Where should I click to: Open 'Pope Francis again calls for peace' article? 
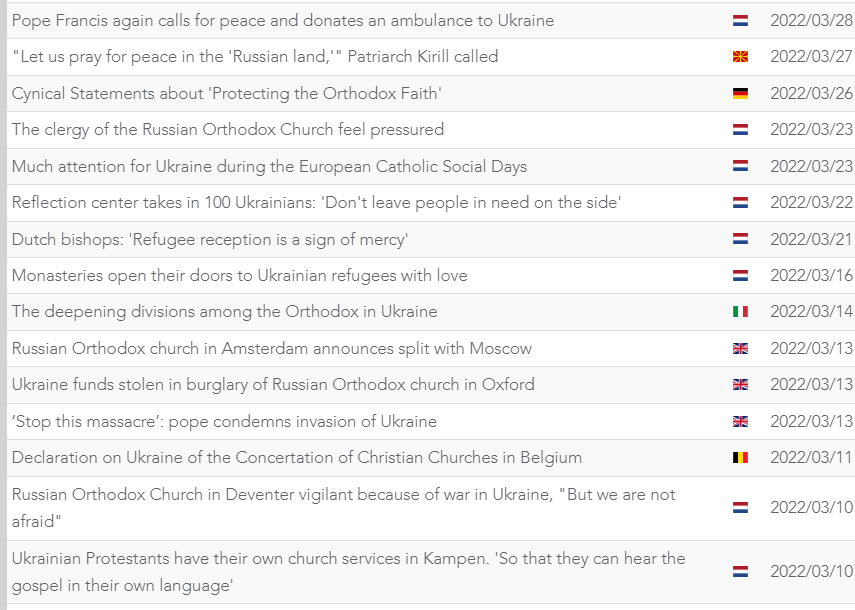(282, 21)
